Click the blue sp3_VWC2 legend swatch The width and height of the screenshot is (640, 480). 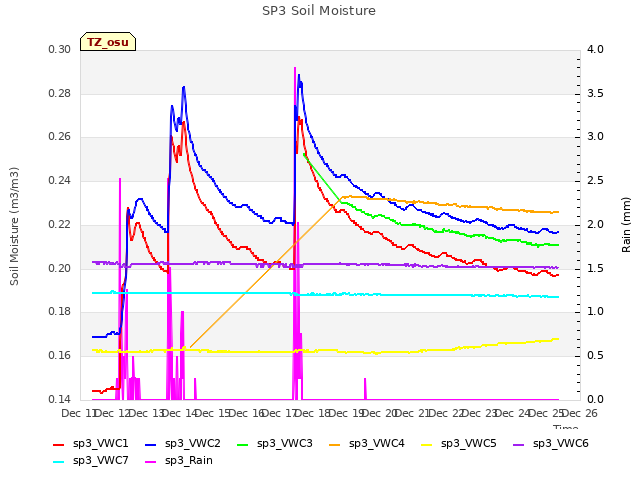[x=151, y=444]
